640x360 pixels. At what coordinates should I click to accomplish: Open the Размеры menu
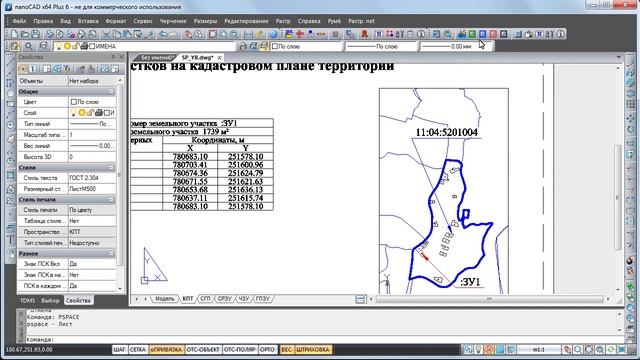pos(205,21)
